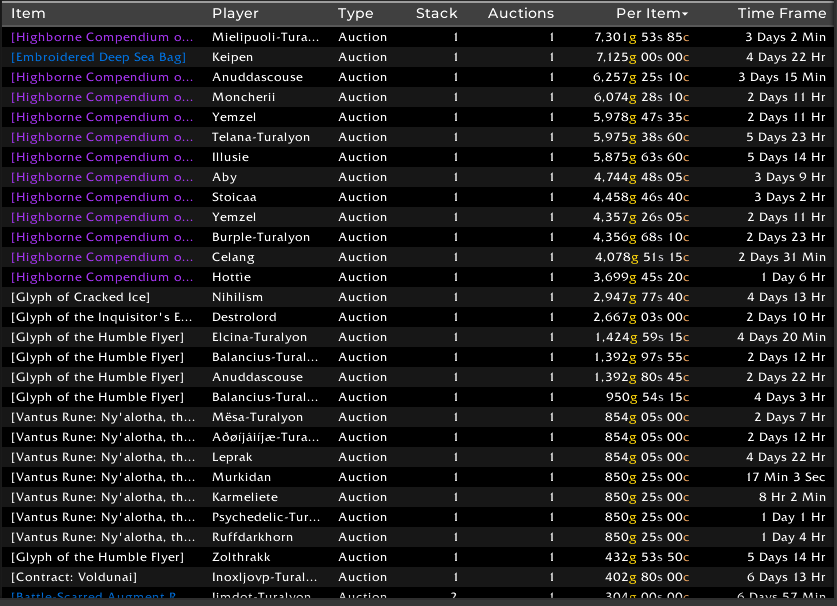Select the auction posted by Destrolord
Screen dimensions: 837x606
245,317
